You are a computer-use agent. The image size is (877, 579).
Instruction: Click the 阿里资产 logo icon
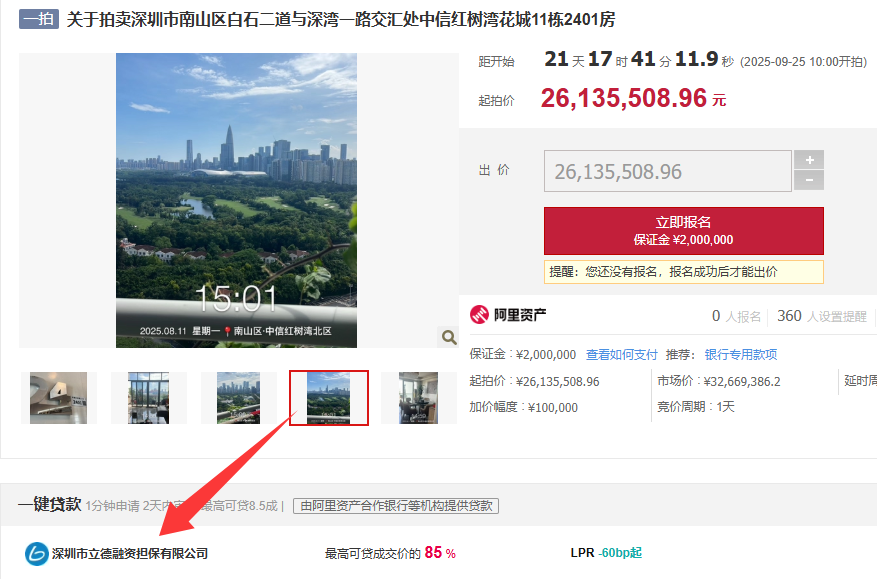click(x=479, y=315)
